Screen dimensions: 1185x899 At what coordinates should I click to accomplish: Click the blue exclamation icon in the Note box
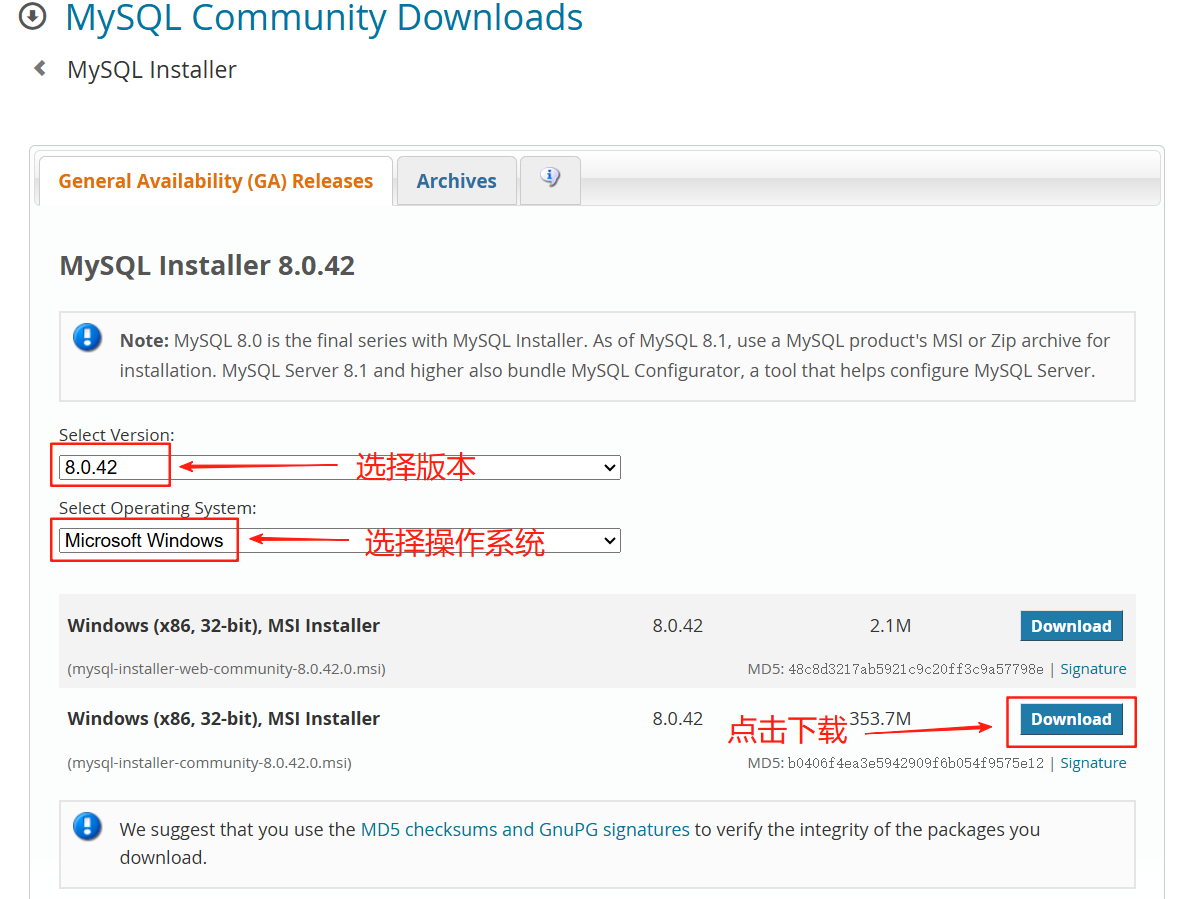point(88,337)
